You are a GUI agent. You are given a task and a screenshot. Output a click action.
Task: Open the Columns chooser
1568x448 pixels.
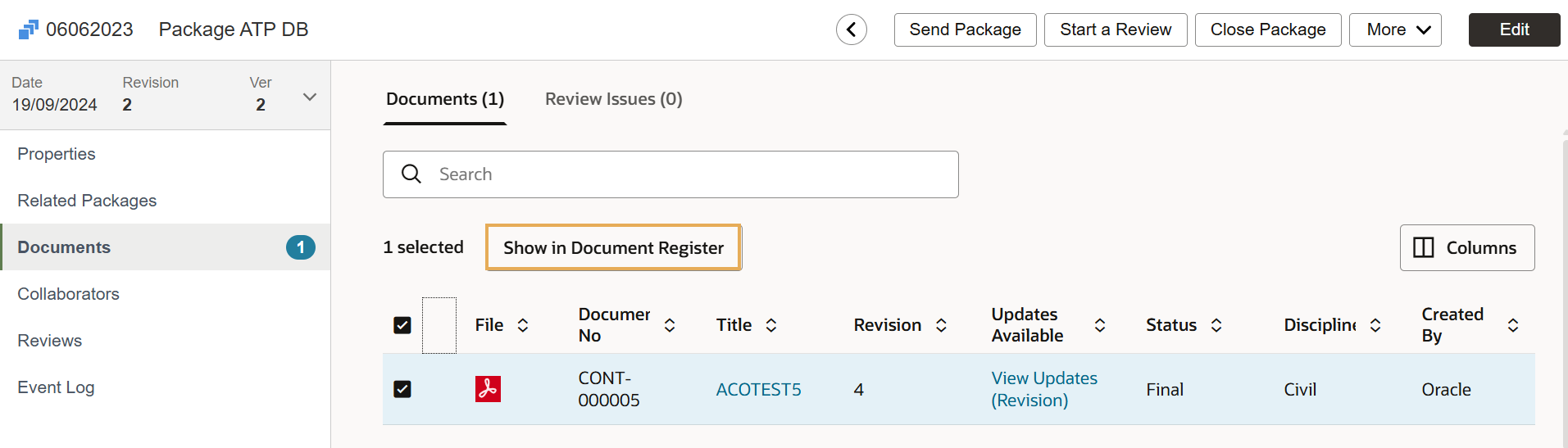point(1466,247)
